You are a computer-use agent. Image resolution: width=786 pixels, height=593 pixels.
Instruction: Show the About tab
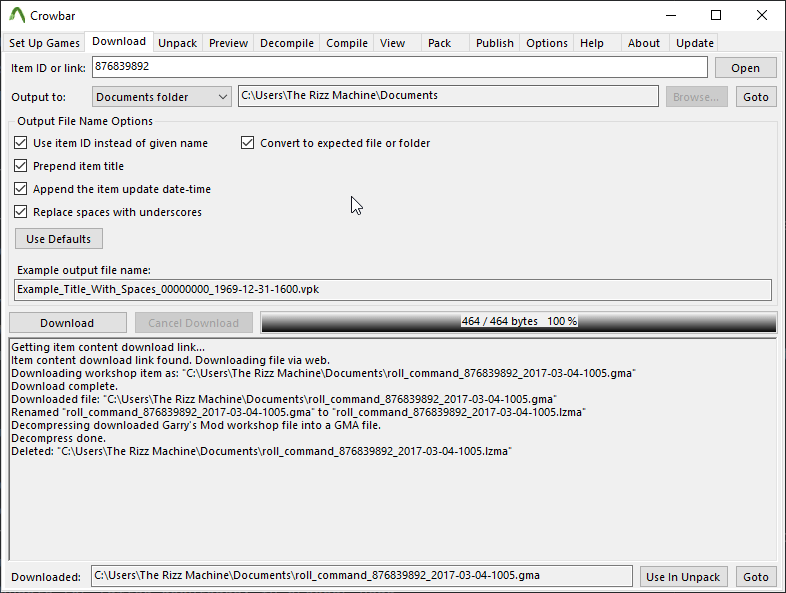point(644,43)
